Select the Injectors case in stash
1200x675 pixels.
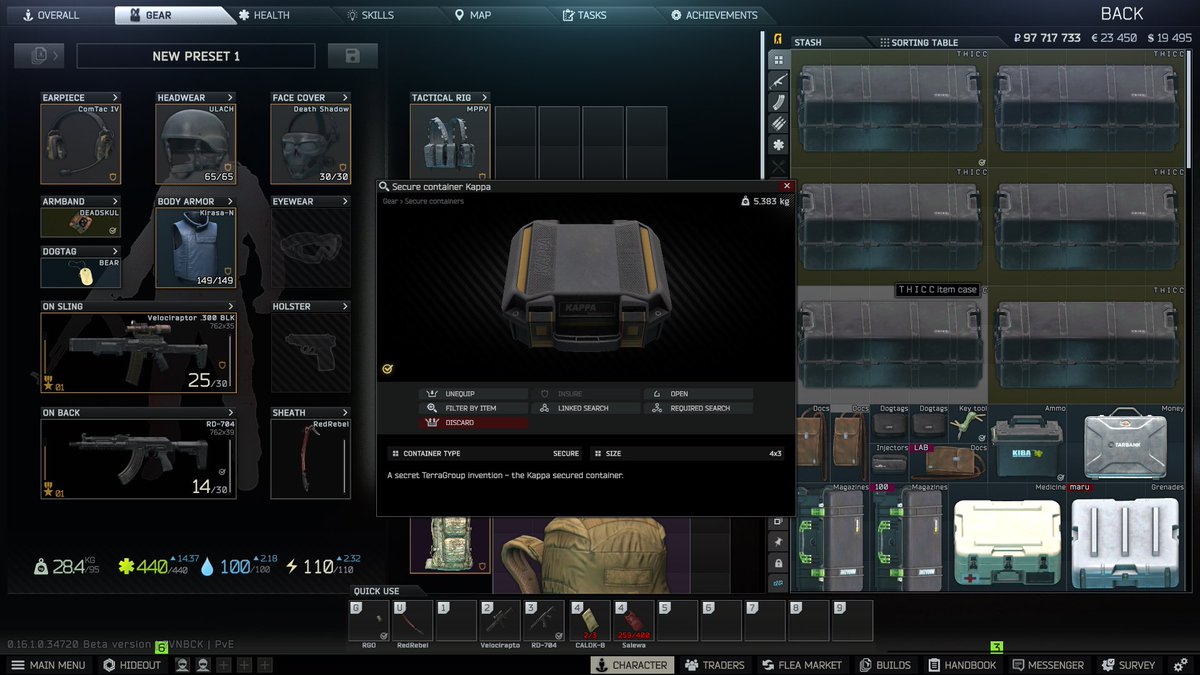pyautogui.click(x=890, y=463)
